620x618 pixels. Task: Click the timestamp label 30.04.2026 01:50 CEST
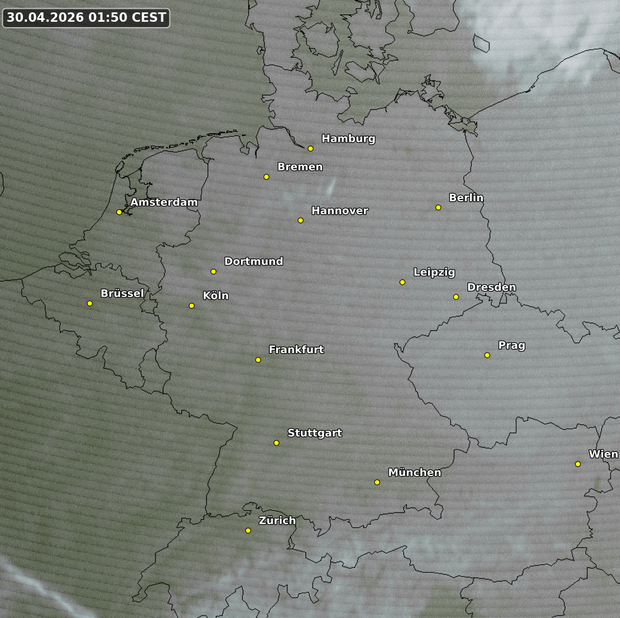coord(86,17)
